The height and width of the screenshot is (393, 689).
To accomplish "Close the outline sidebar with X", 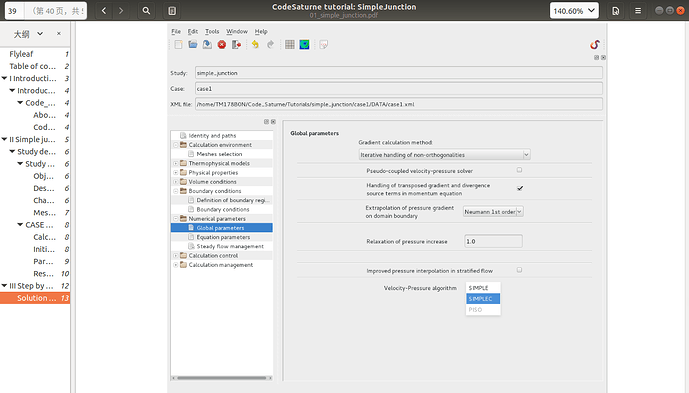I will (59, 33).
